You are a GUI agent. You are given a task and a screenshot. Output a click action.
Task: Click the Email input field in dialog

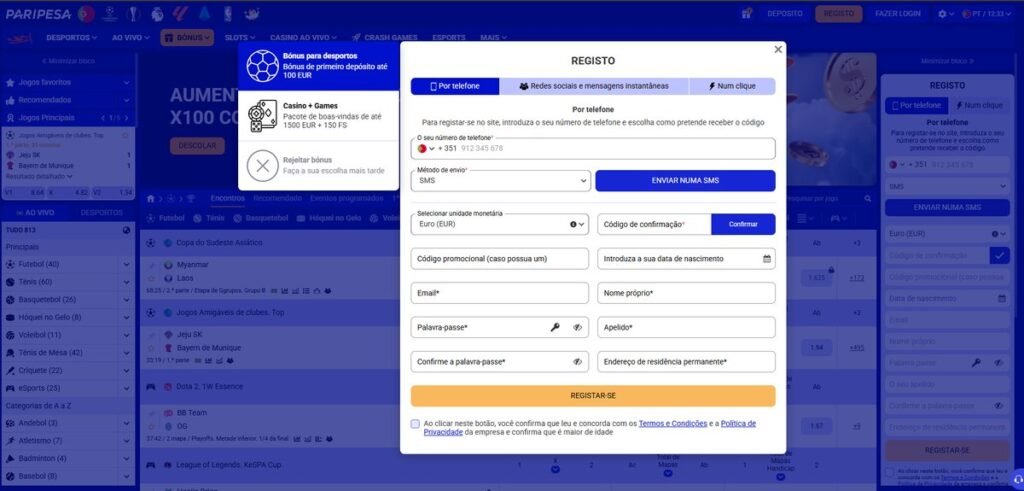(500, 293)
